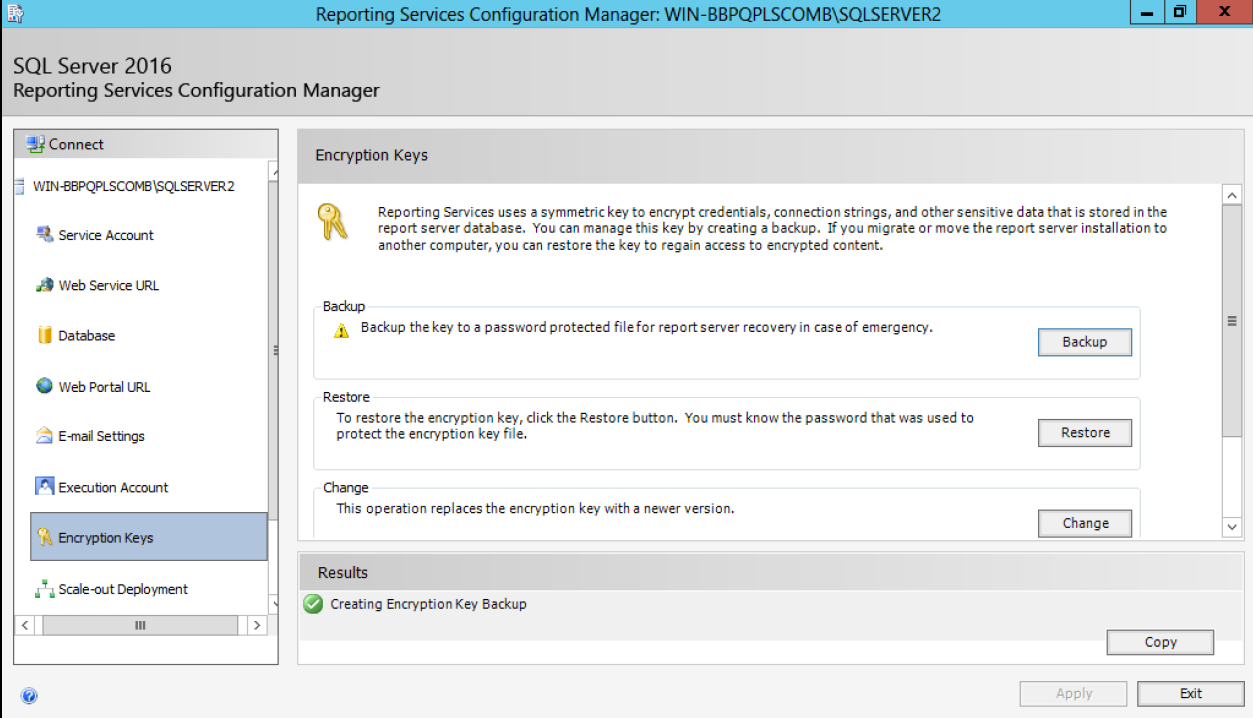This screenshot has height=718, width=1253.
Task: Click the Exit button
Action: [x=1190, y=693]
